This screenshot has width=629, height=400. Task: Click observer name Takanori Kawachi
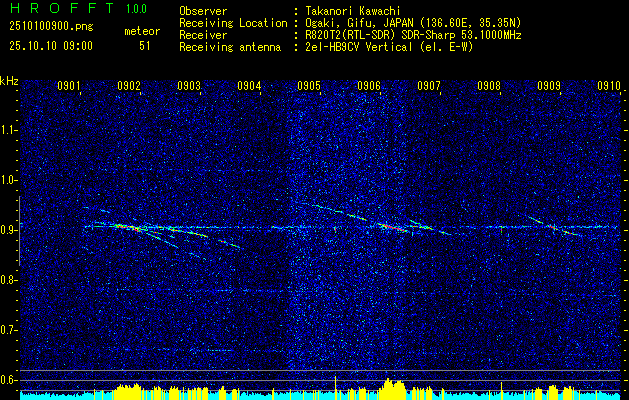[x=352, y=11]
